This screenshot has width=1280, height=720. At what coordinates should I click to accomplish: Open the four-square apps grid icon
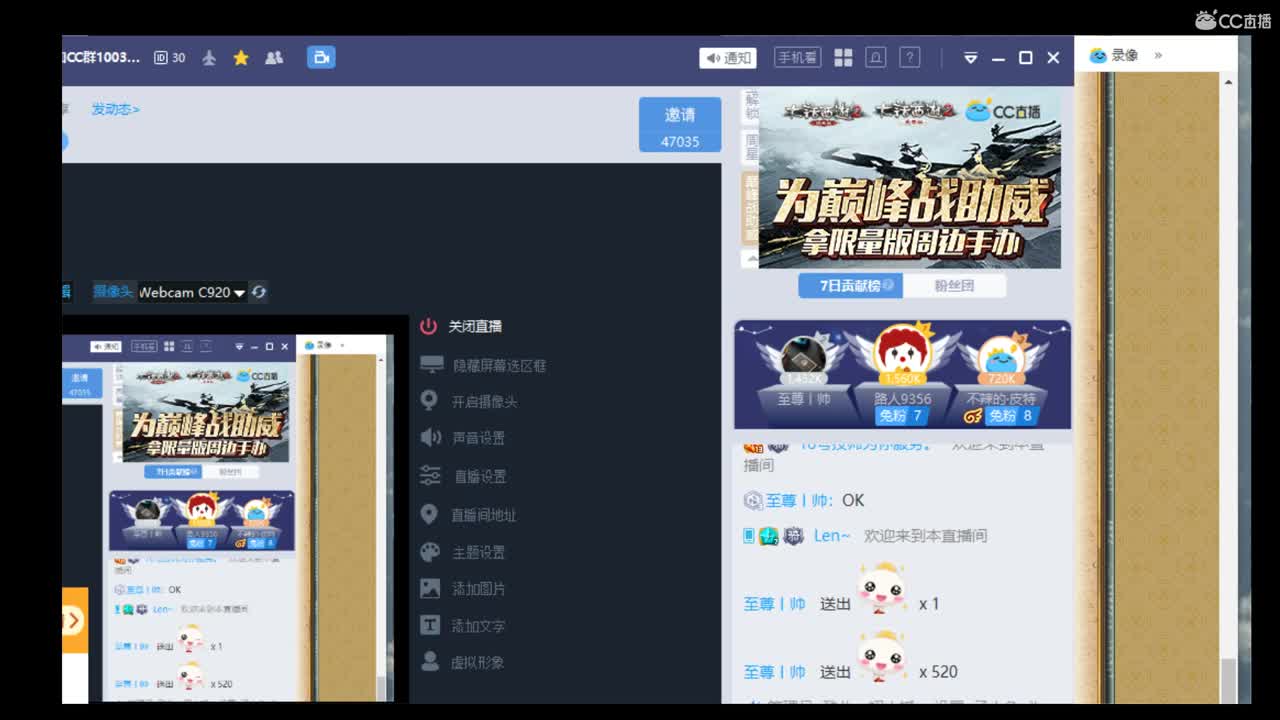[x=843, y=58]
